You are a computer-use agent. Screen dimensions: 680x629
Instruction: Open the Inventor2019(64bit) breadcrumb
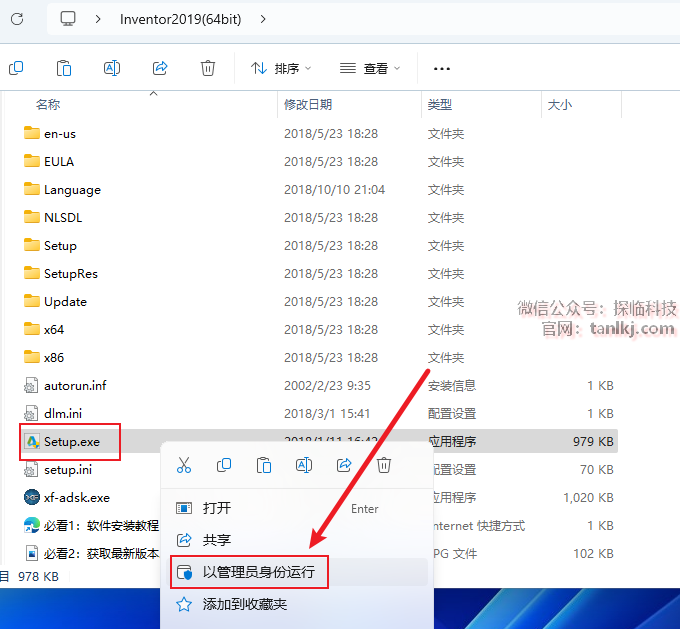(180, 19)
